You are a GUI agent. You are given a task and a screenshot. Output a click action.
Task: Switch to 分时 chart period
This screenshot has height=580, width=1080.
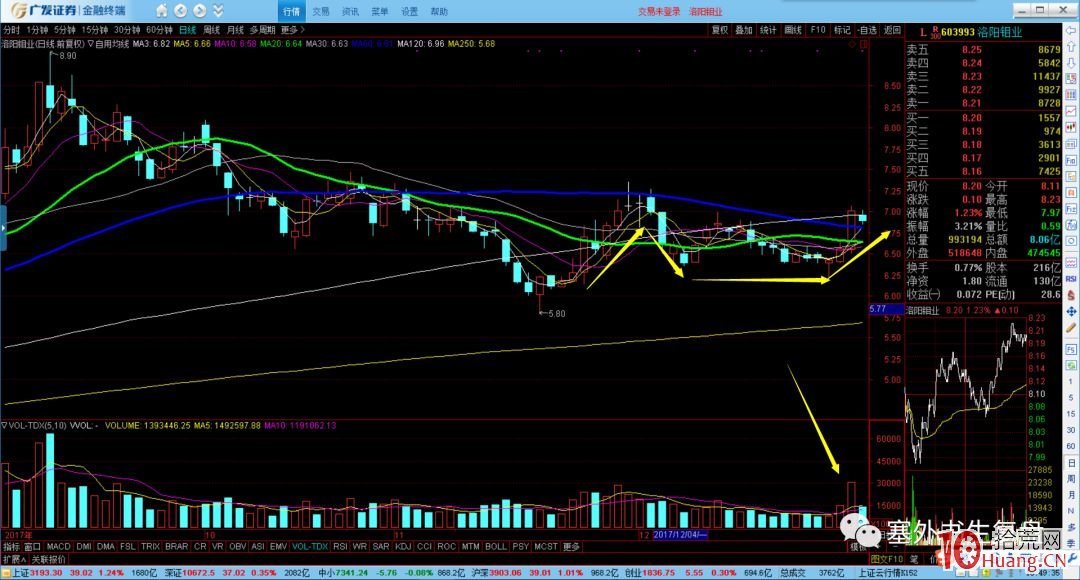coord(12,30)
